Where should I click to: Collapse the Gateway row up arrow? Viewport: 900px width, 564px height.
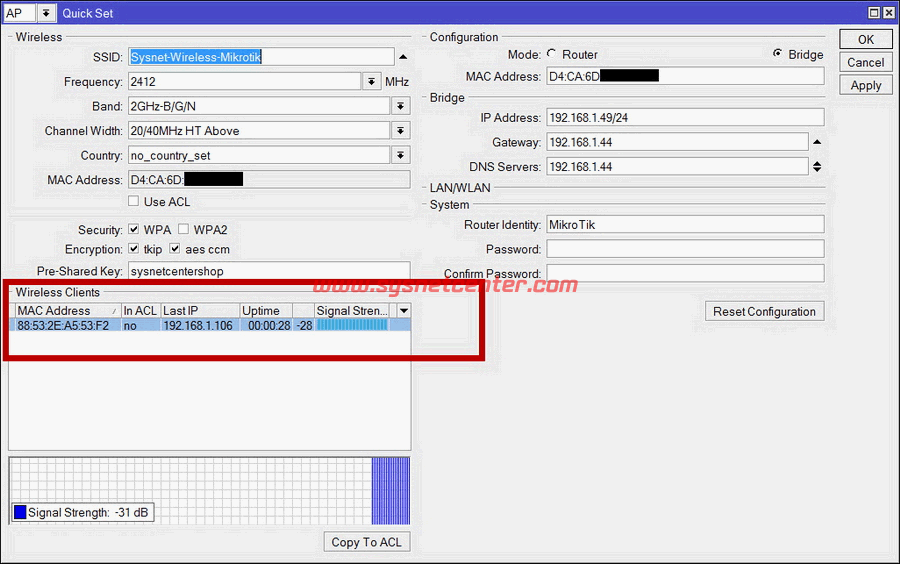point(817,142)
